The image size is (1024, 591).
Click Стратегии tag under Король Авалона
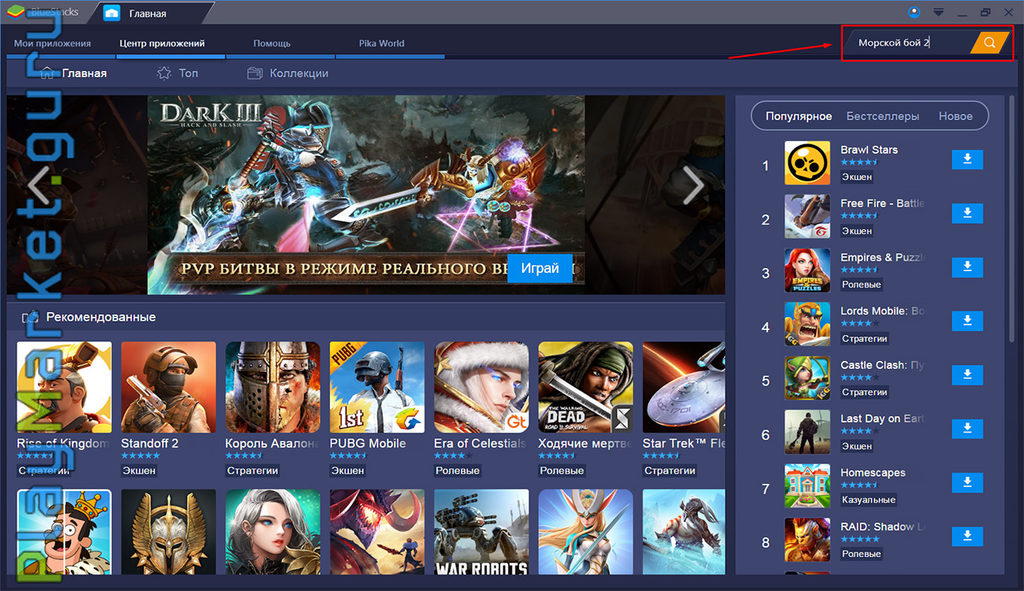[x=252, y=470]
